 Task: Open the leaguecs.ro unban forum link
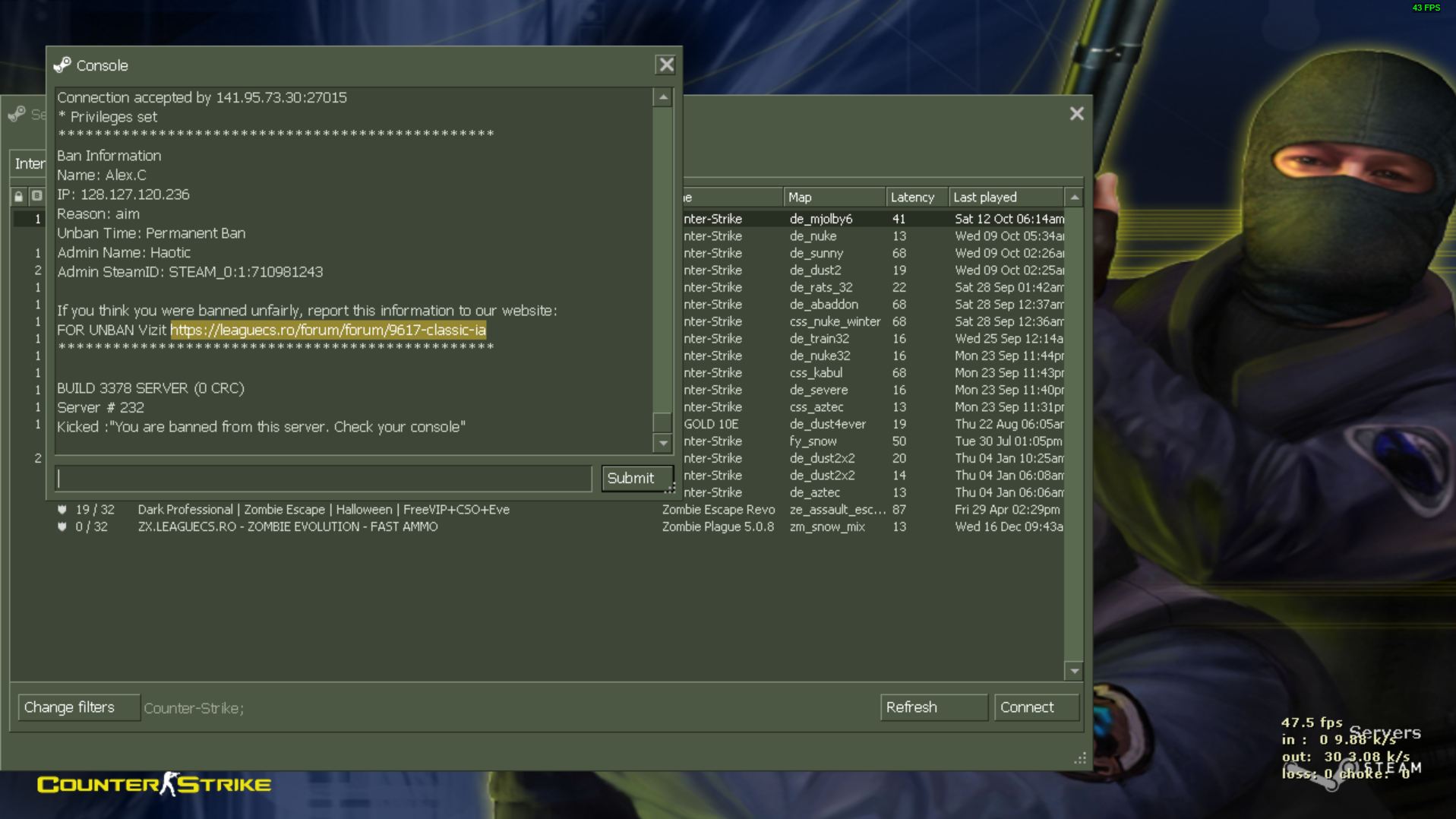[328, 330]
